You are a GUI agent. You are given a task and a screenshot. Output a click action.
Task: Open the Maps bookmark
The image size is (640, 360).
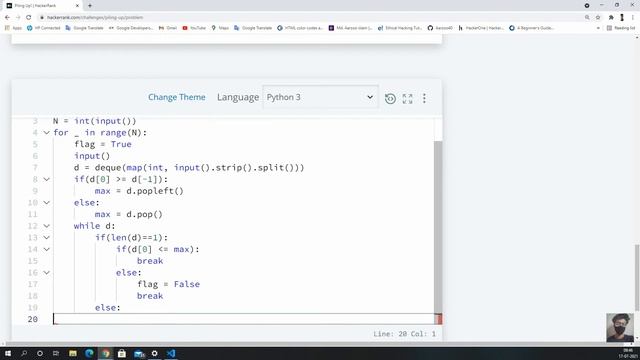[220, 28]
